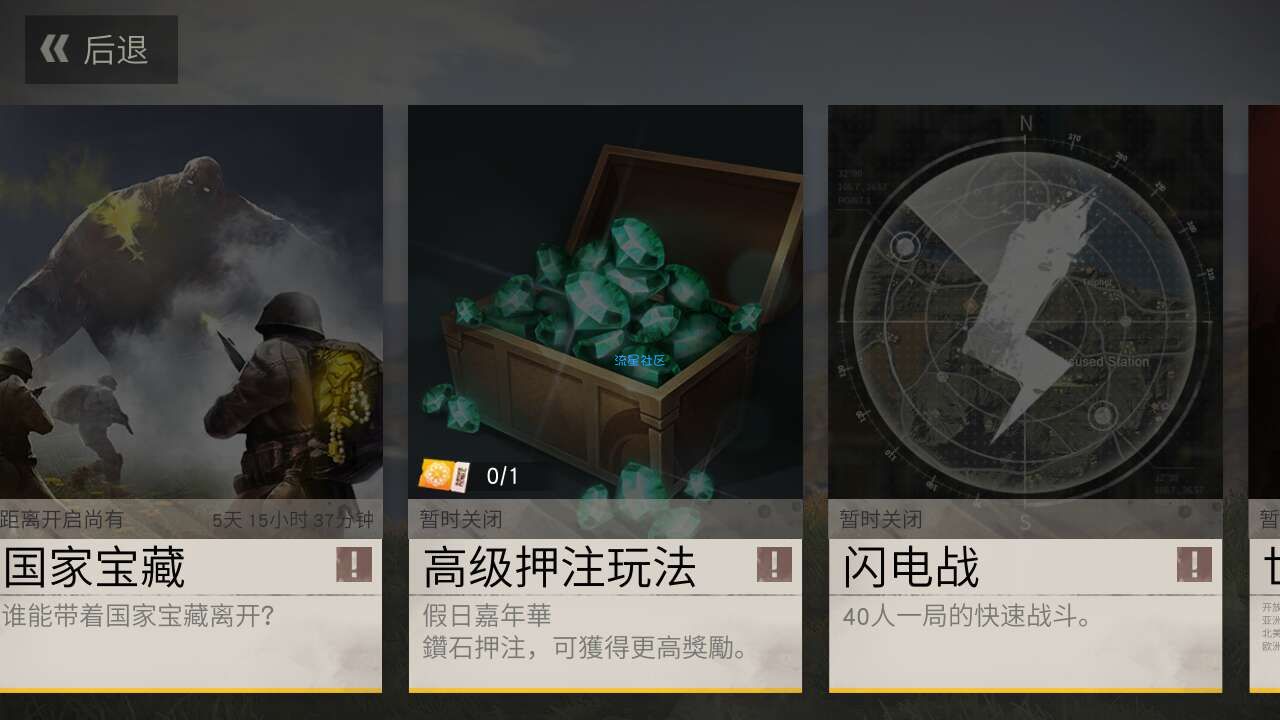The height and width of the screenshot is (720, 1280).
Task: Open the lightning bolt compass artwork
Action: (1025, 302)
